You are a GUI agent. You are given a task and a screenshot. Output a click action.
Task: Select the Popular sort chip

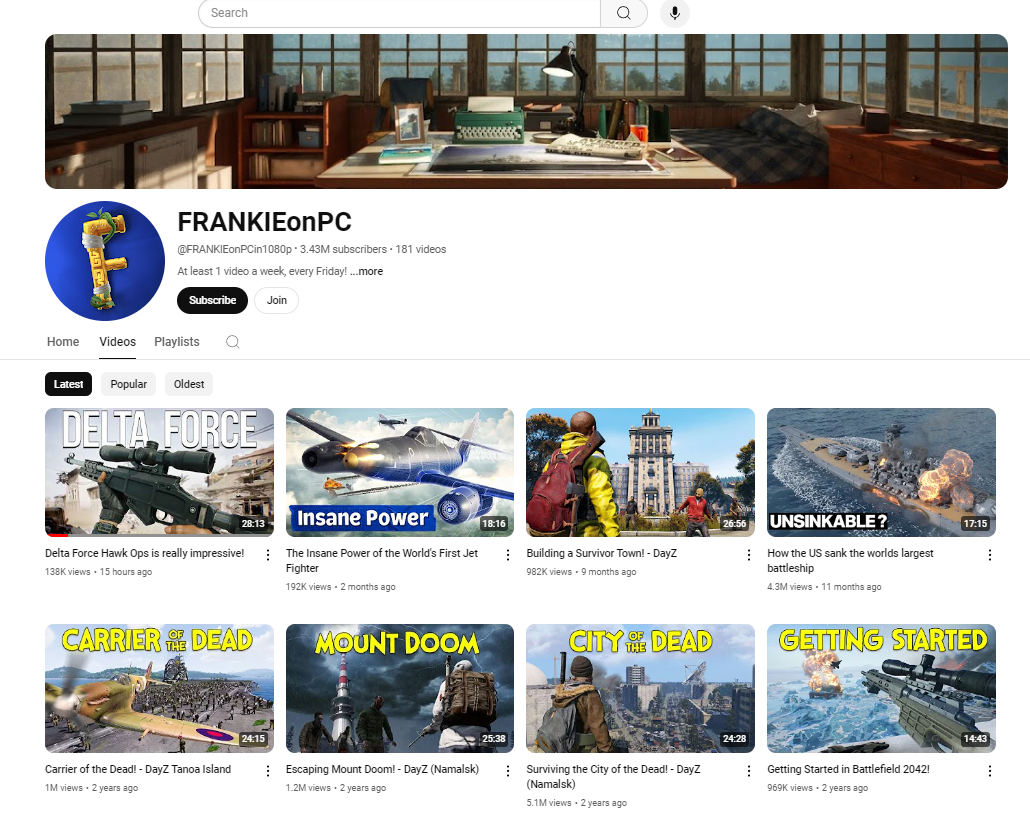click(128, 384)
